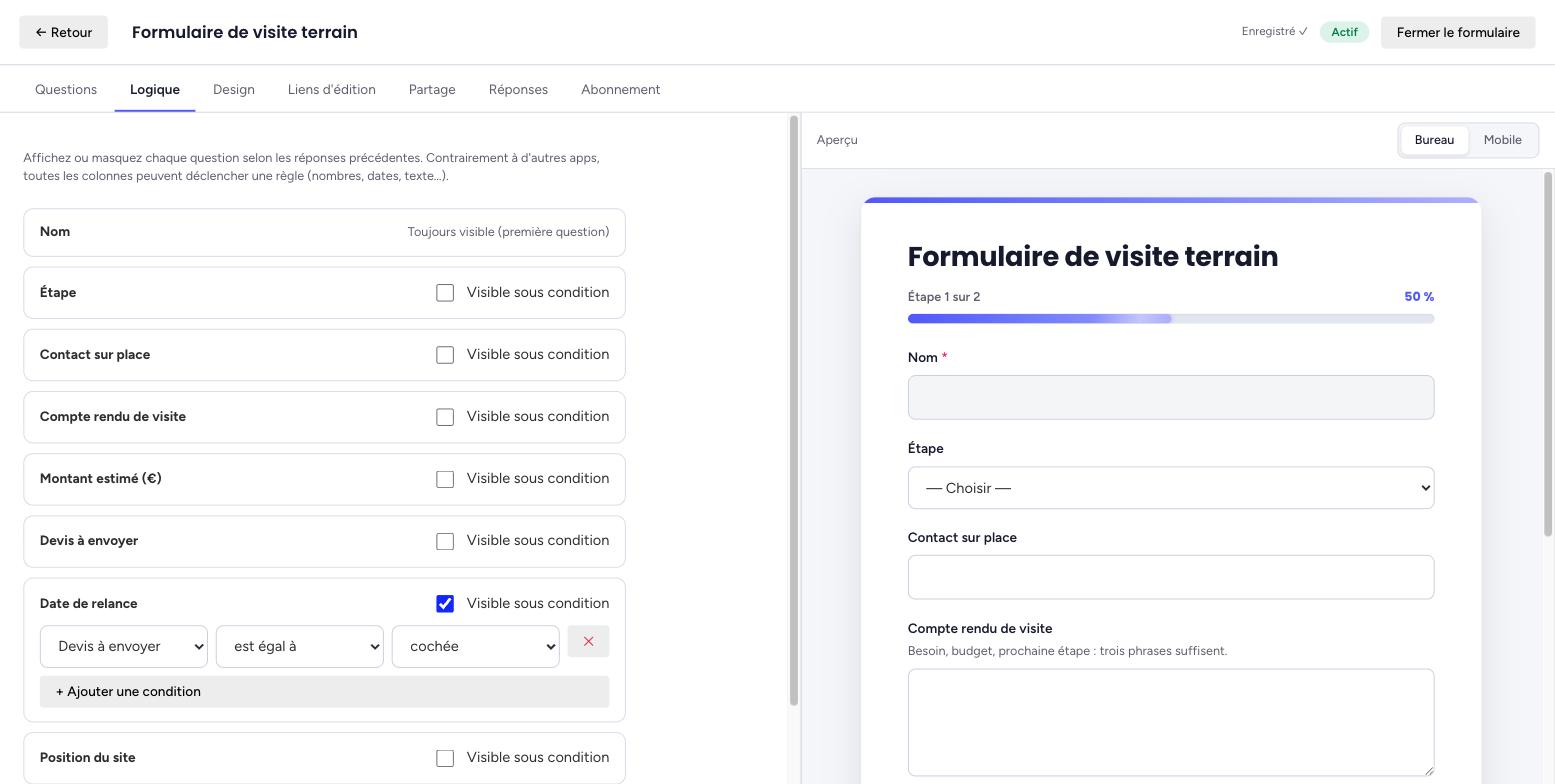This screenshot has height=784, width=1555.
Task: Click the Compte rendu de visite text area
Action: click(1171, 722)
